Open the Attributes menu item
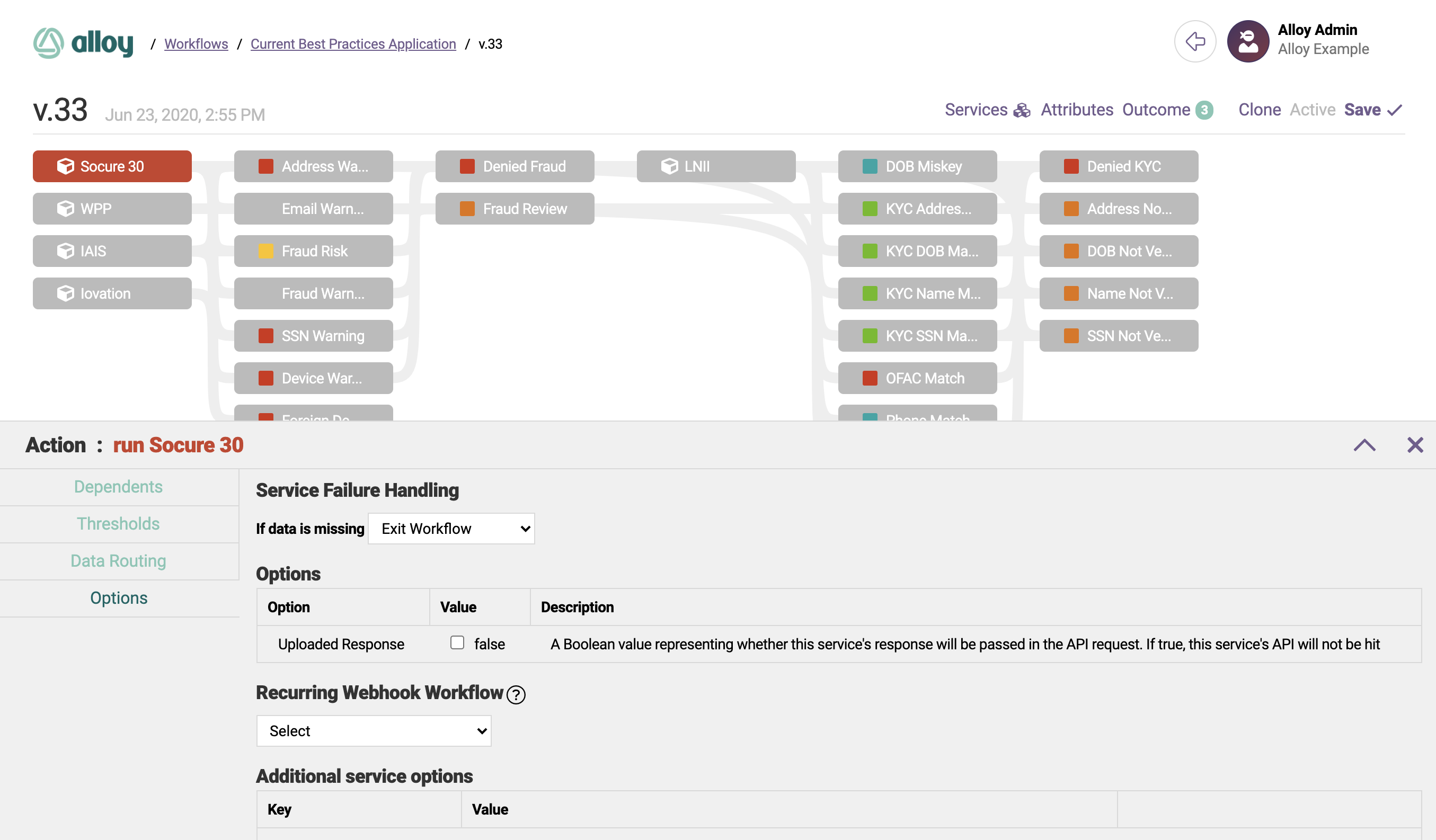Image resolution: width=1436 pixels, height=840 pixels. [x=1077, y=110]
